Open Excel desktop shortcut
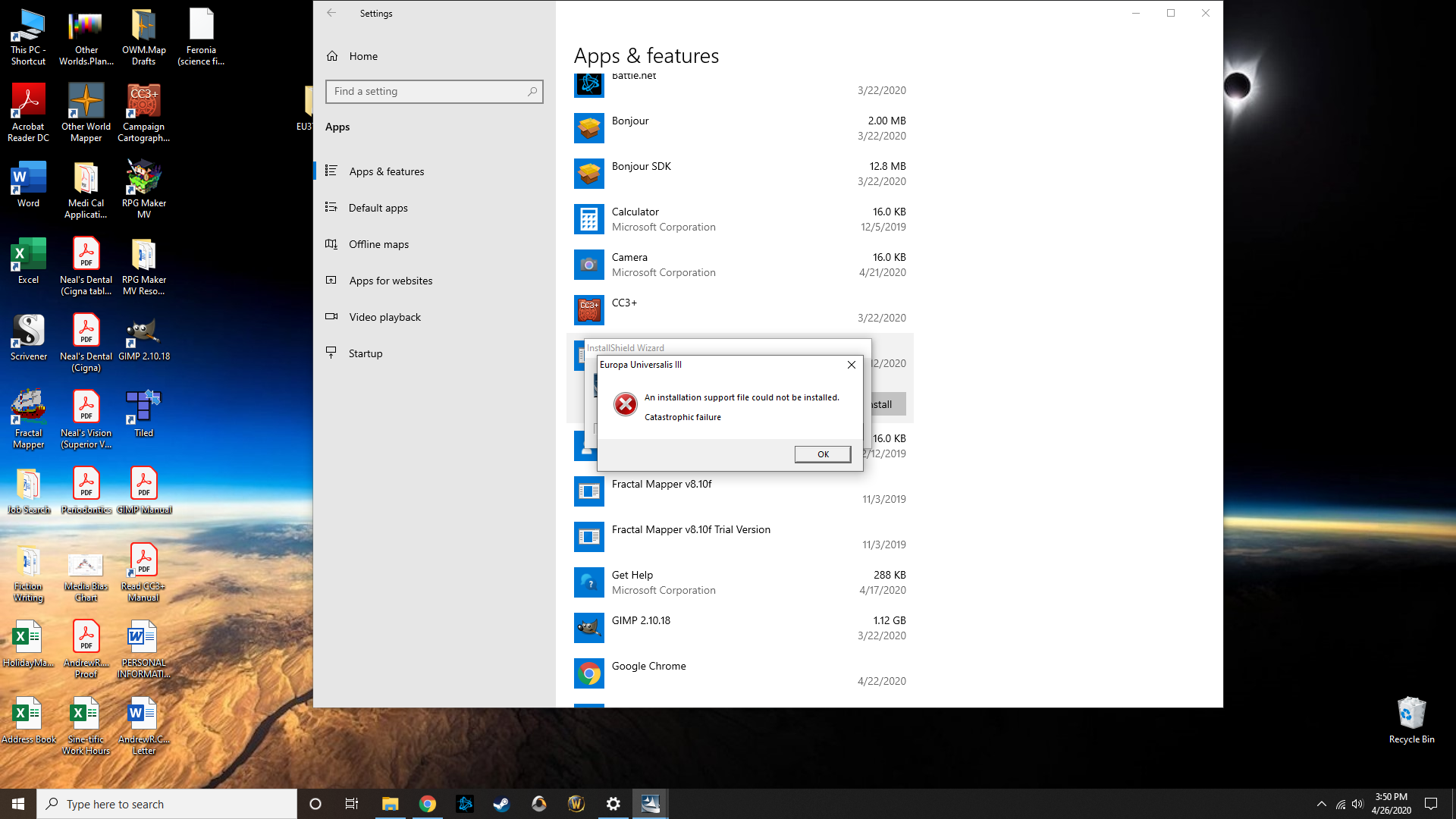 28,260
